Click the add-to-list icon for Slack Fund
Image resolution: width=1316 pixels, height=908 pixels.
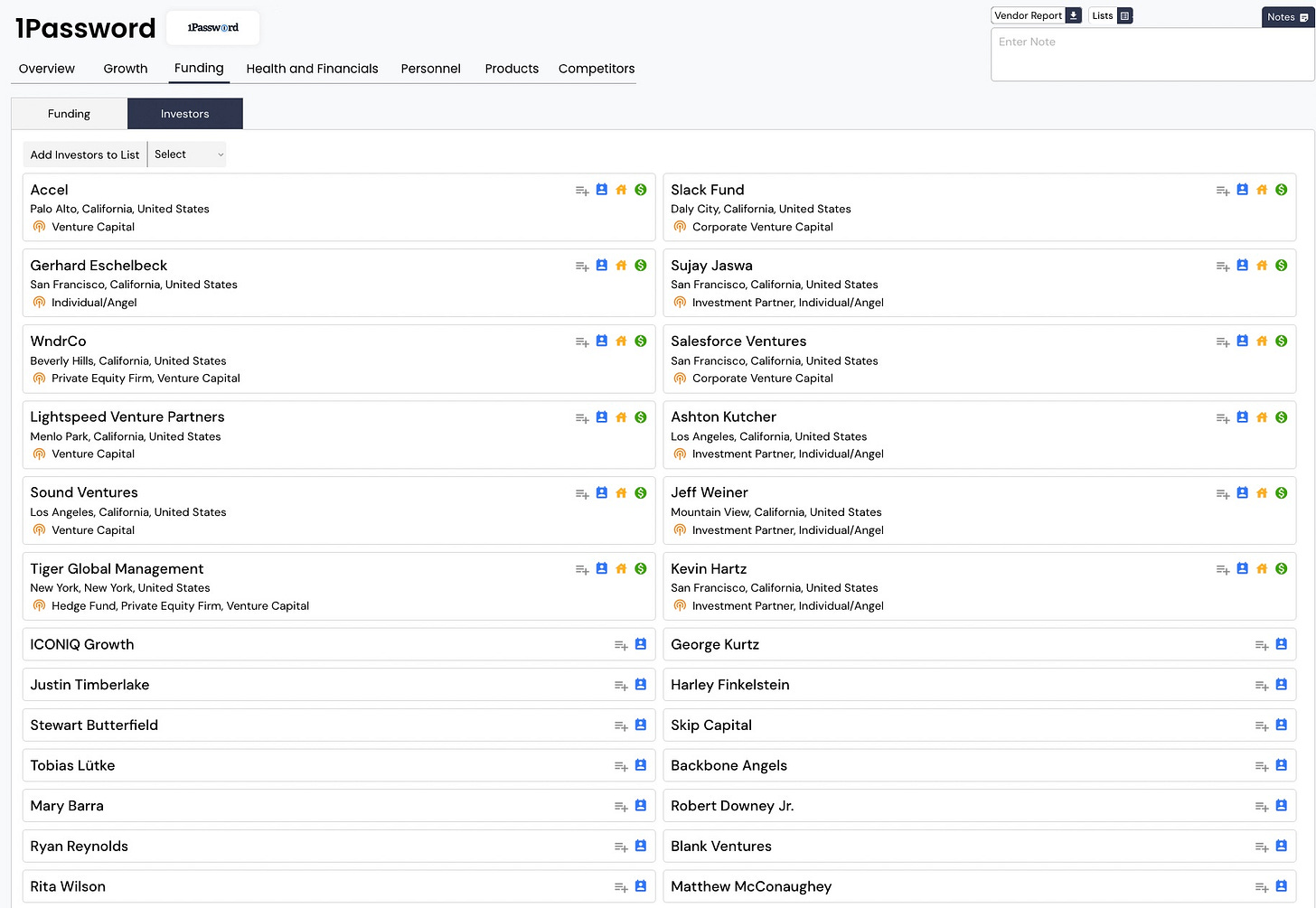1223,191
